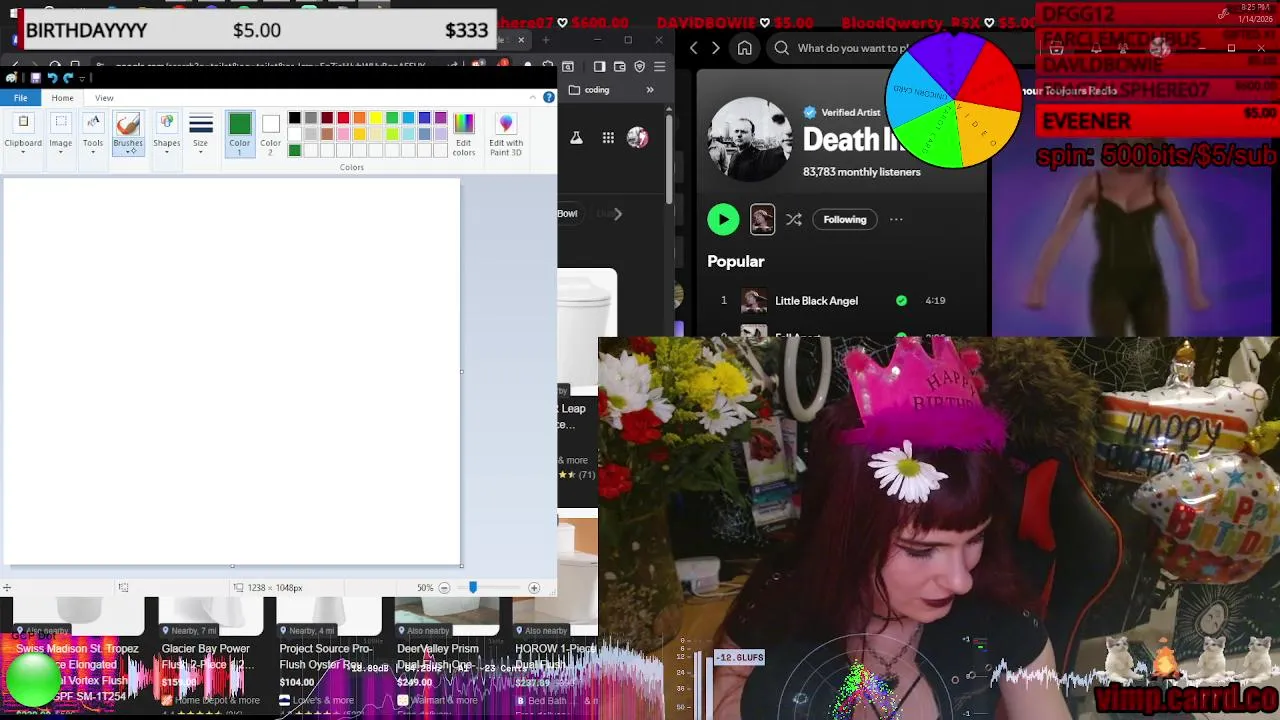
Task: Show hidden bookmarks with double chevron
Action: pos(650,90)
